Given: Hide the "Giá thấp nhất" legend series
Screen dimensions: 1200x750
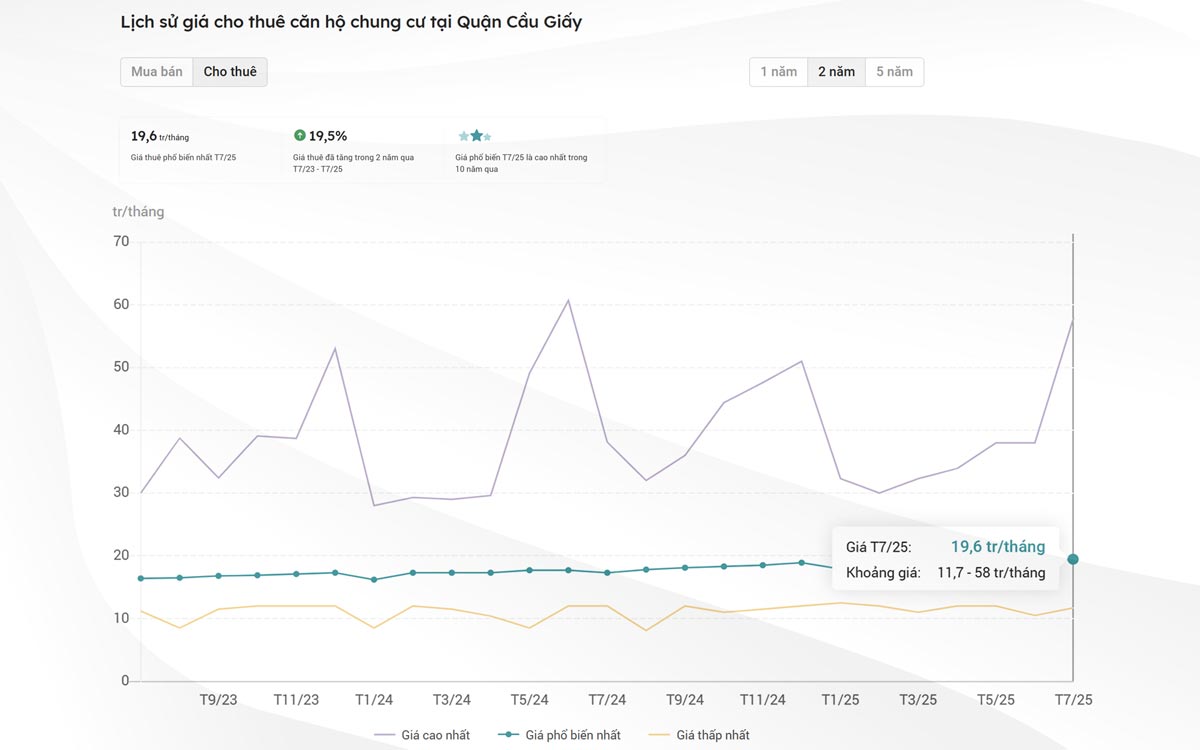Looking at the screenshot, I should tap(699, 735).
